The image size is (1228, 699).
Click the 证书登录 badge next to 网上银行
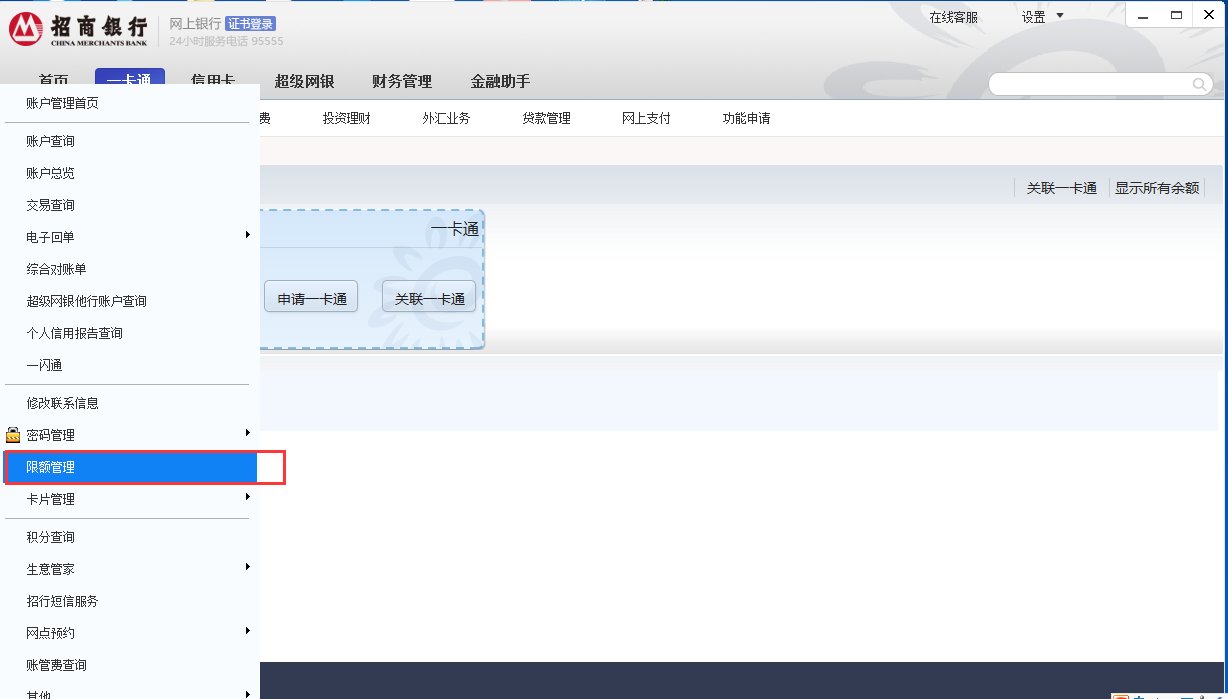click(x=249, y=23)
